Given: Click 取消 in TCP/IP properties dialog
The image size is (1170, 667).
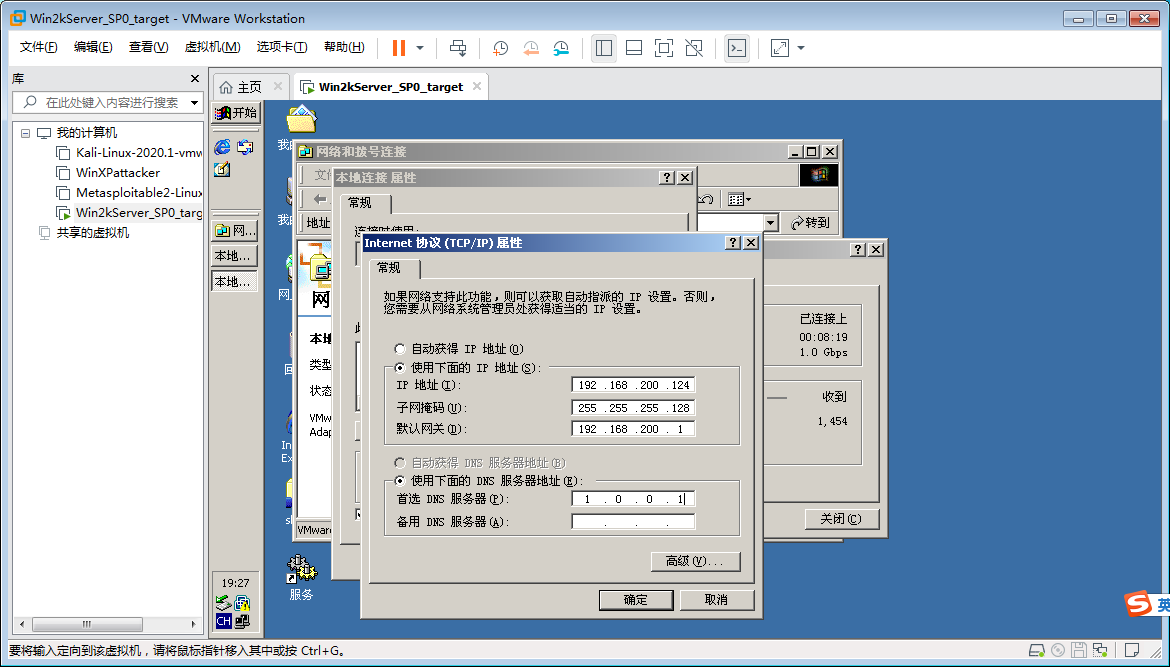Looking at the screenshot, I should pyautogui.click(x=716, y=600).
